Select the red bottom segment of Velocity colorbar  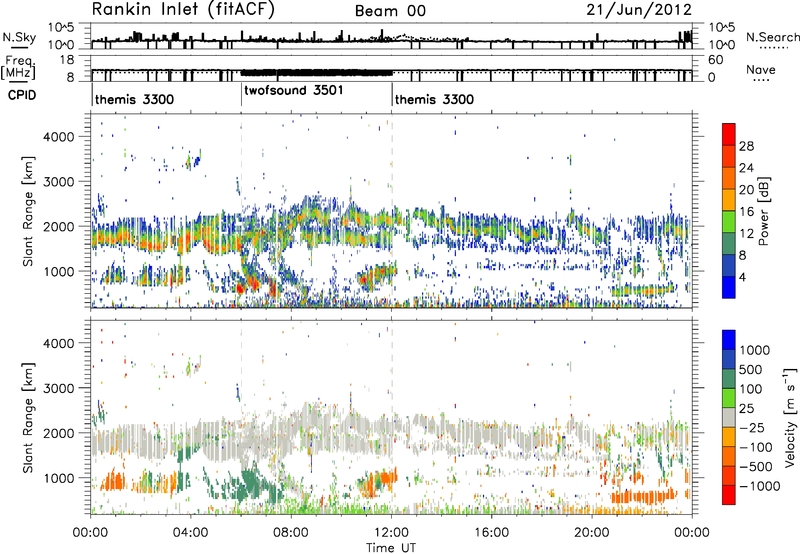729,495
